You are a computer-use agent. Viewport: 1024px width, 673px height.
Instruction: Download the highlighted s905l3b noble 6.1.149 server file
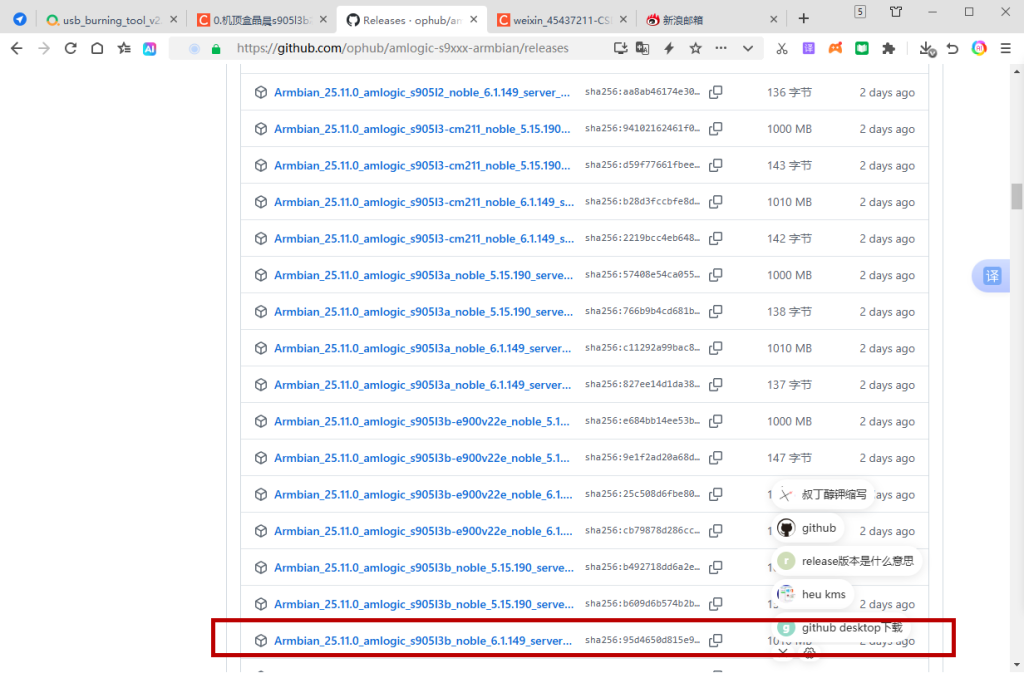pos(423,641)
